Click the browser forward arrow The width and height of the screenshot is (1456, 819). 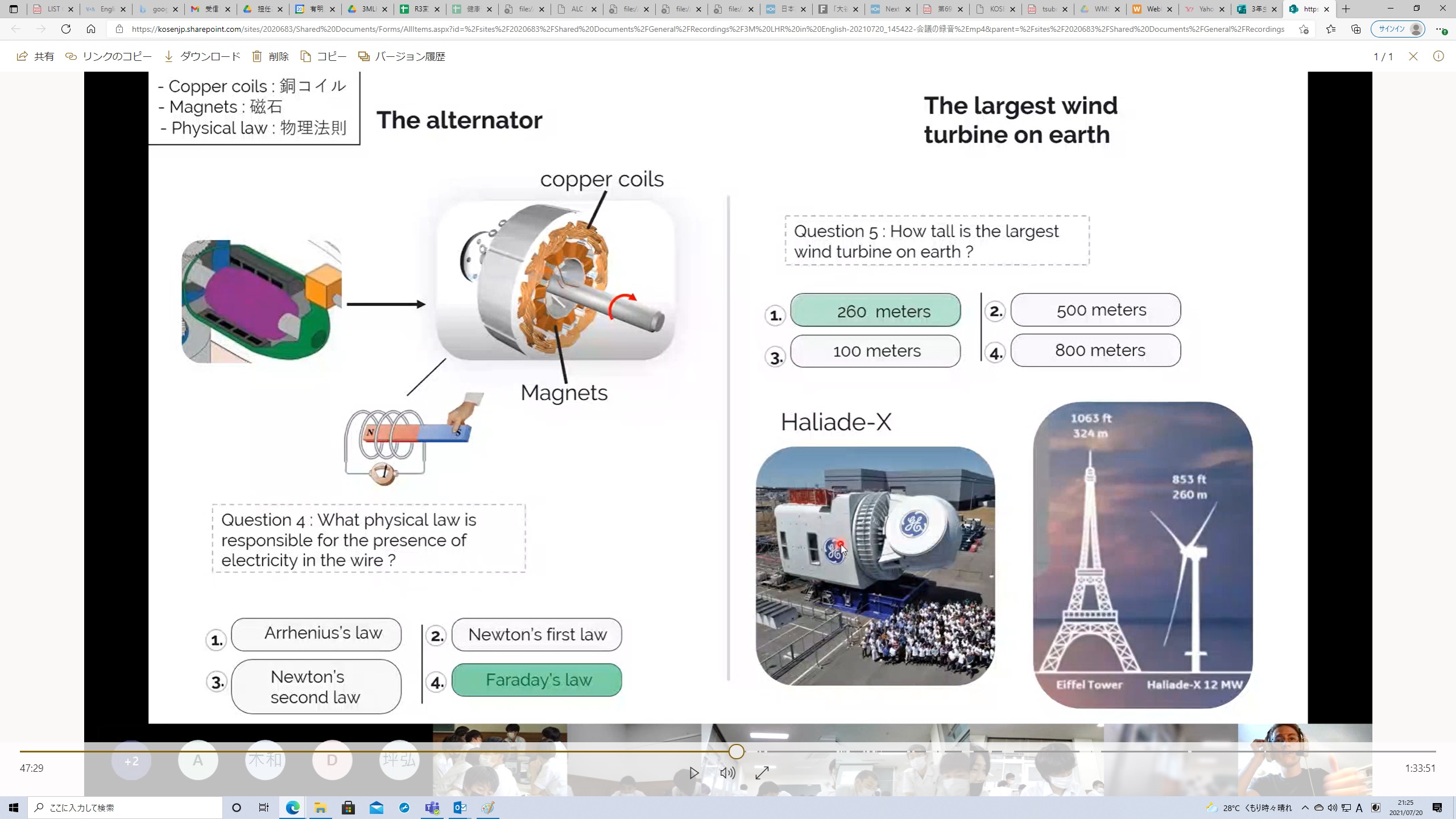click(x=41, y=29)
